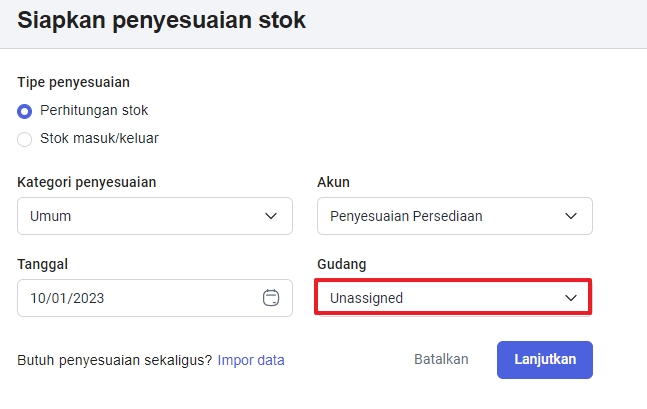Select the Perhitungan stok radio button

25,110
